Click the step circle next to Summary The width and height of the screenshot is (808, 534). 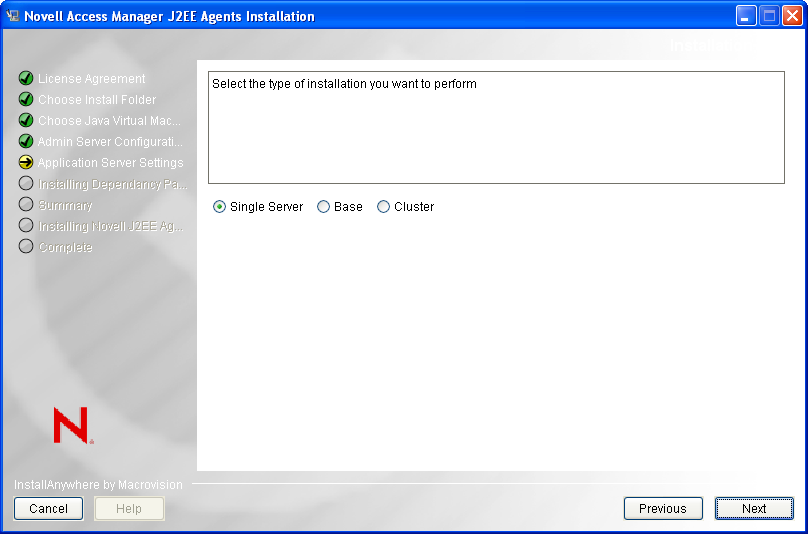point(26,205)
